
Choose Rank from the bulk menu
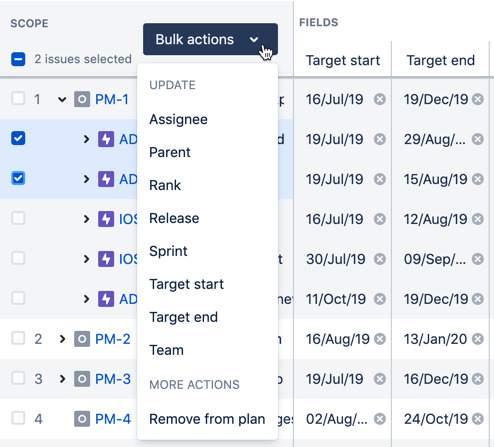207,185
